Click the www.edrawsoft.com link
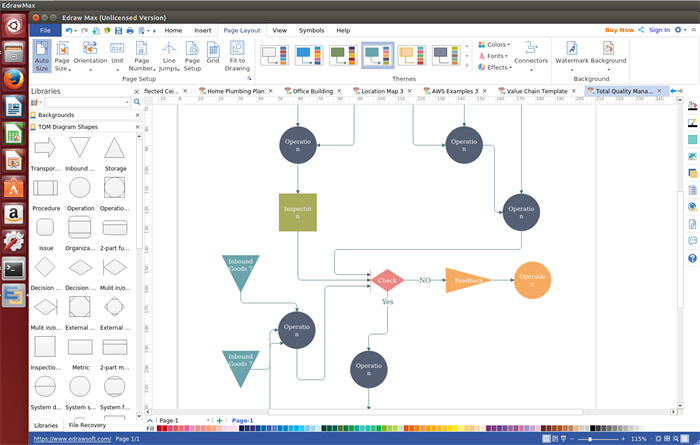 (72, 439)
